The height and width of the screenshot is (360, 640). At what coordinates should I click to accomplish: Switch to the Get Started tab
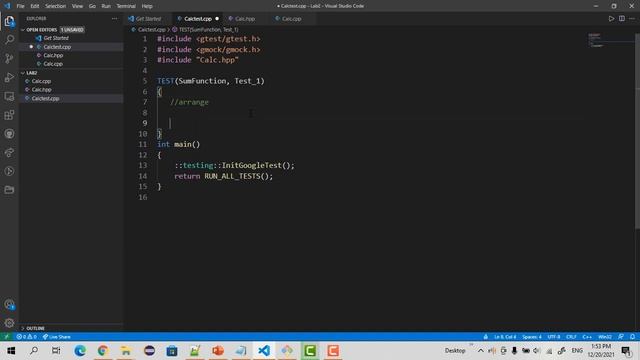point(148,19)
